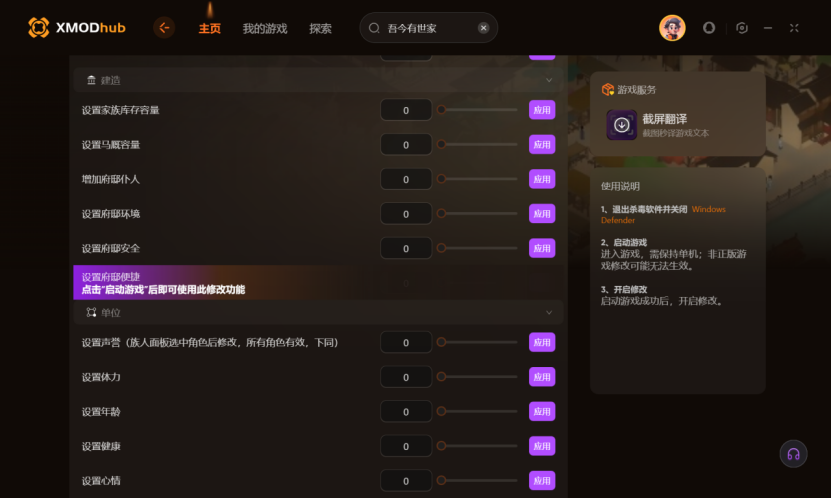Click the search field with 吾今有世家
This screenshot has height=498, width=831.
point(428,28)
